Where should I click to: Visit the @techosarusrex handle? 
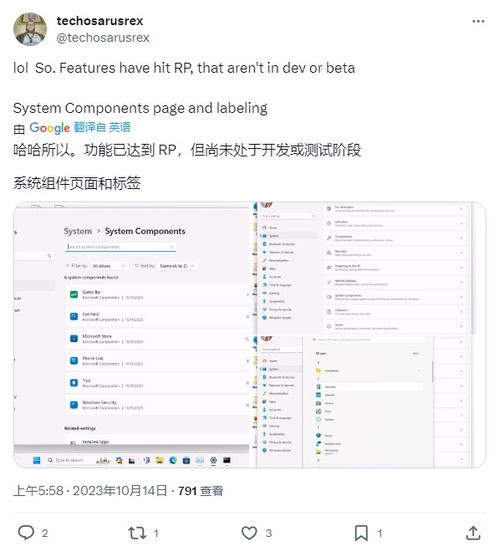[x=103, y=37]
